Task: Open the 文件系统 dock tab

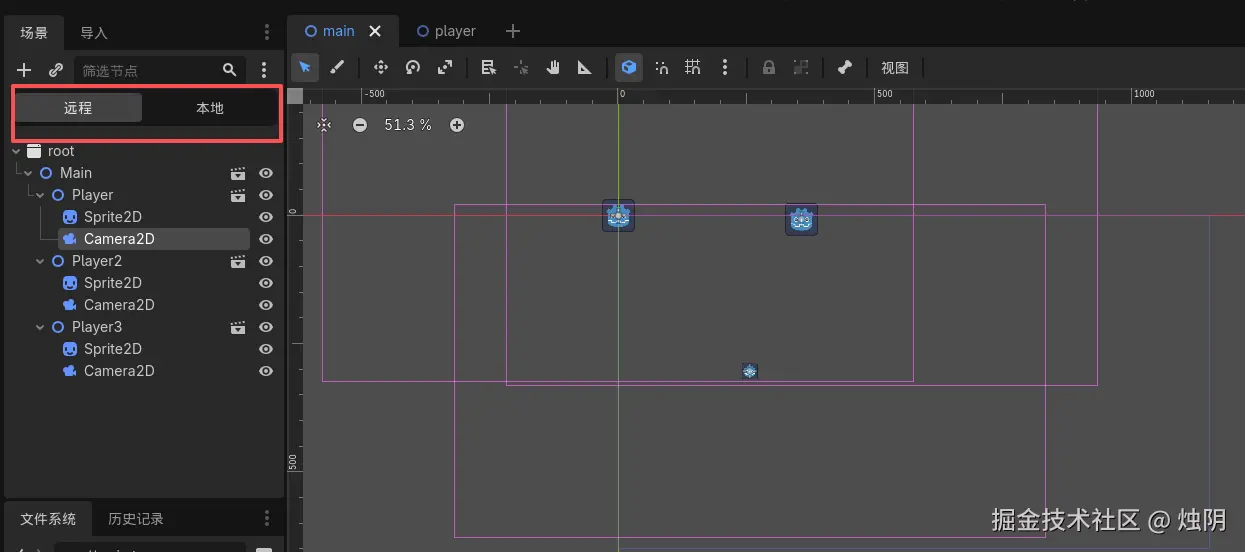Action: 48,519
